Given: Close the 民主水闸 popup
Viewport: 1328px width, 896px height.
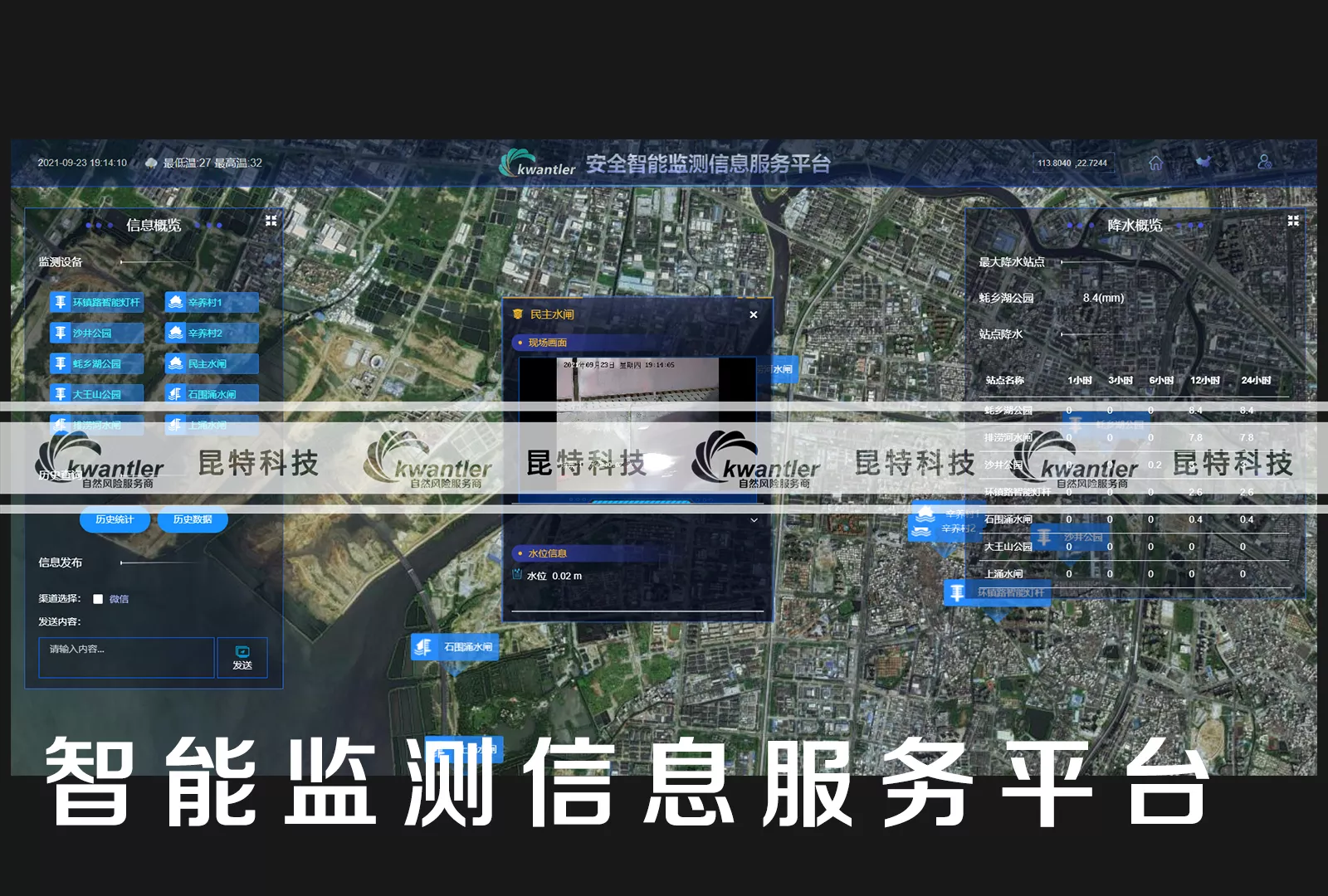Looking at the screenshot, I should tap(754, 314).
